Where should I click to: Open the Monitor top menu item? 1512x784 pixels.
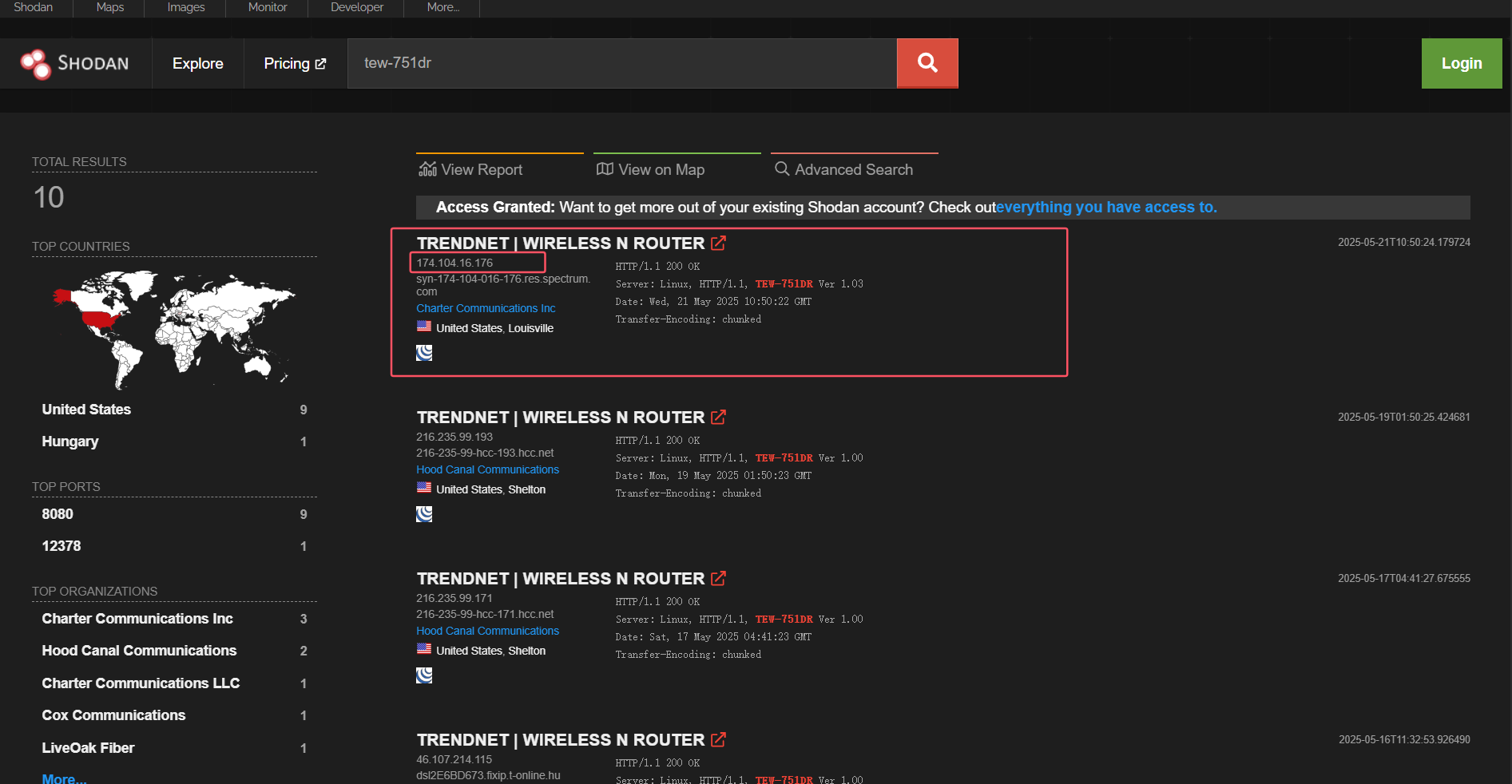point(267,7)
